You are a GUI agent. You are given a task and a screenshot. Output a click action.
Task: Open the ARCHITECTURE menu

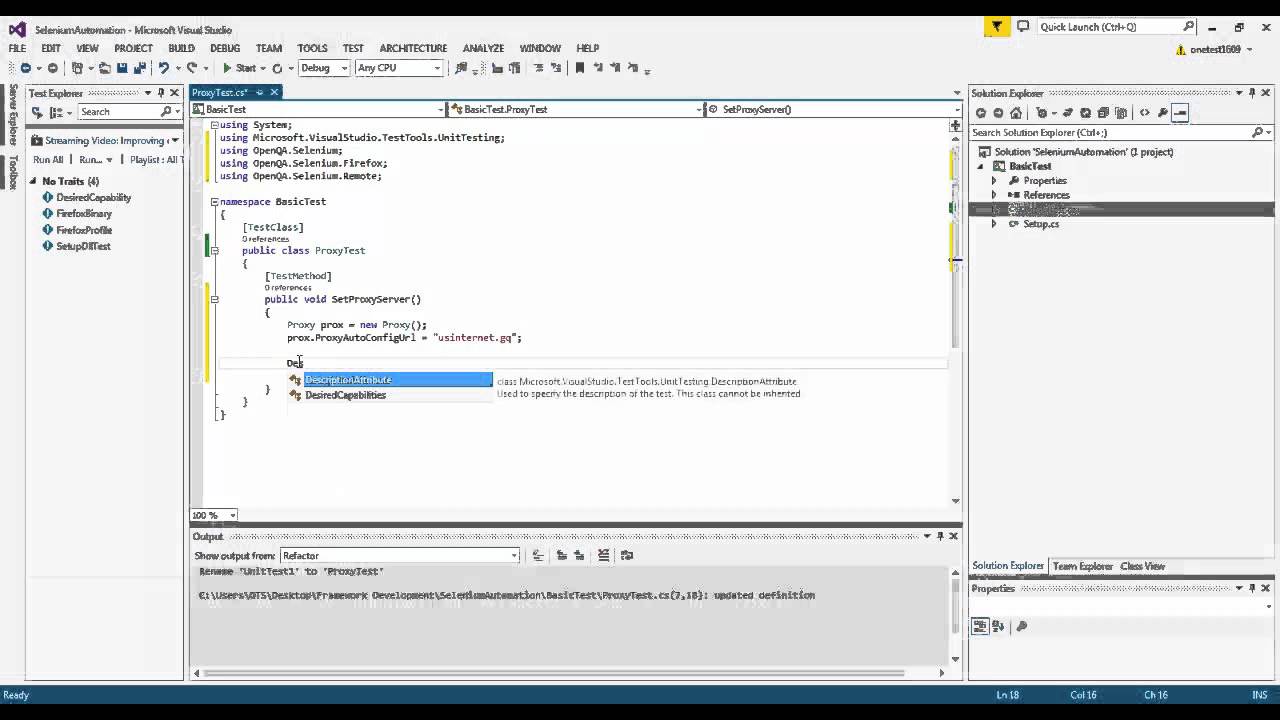pos(413,48)
